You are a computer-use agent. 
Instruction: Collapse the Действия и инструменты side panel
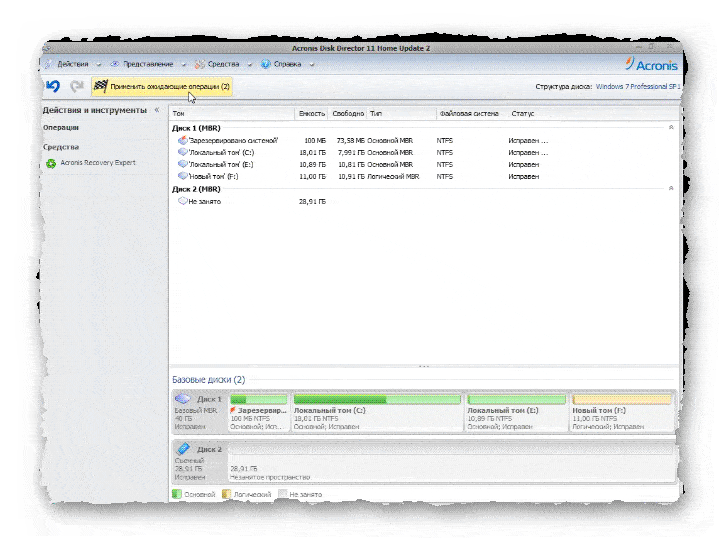157,110
